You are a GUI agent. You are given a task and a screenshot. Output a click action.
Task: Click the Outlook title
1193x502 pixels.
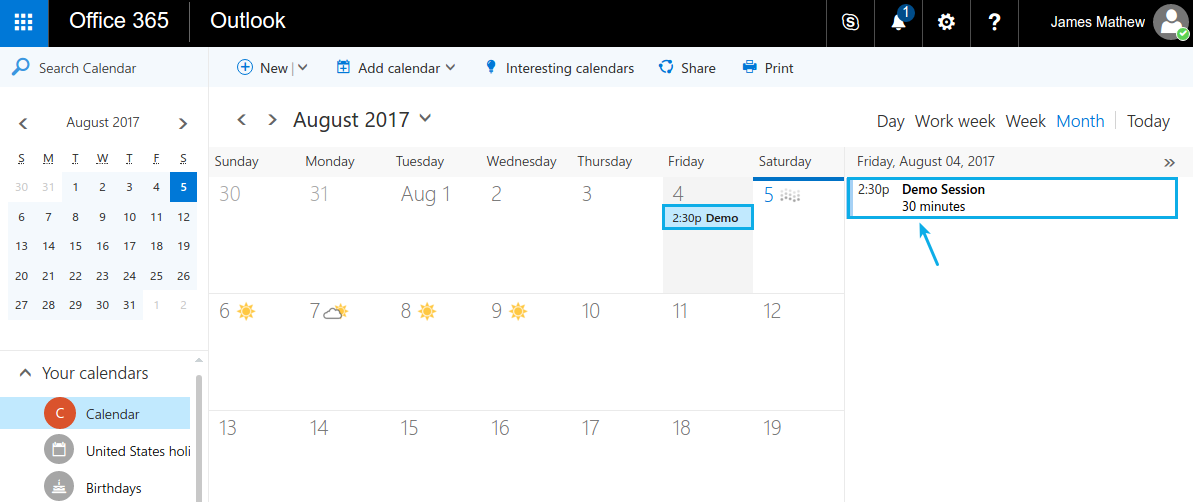click(248, 21)
